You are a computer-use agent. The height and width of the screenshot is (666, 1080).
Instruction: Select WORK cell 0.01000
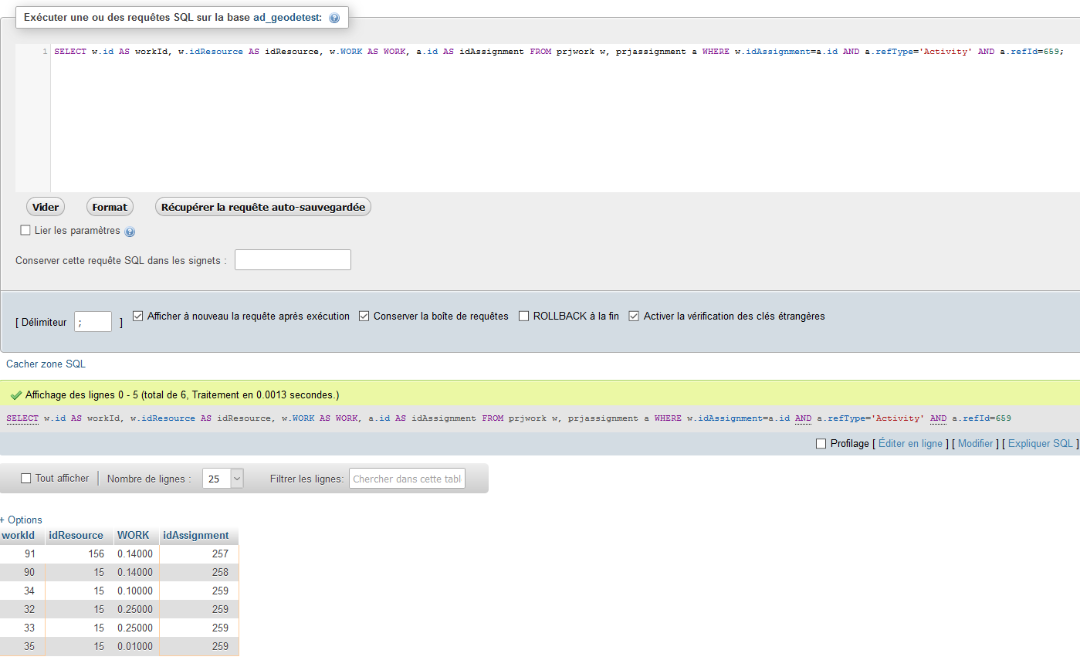137,646
